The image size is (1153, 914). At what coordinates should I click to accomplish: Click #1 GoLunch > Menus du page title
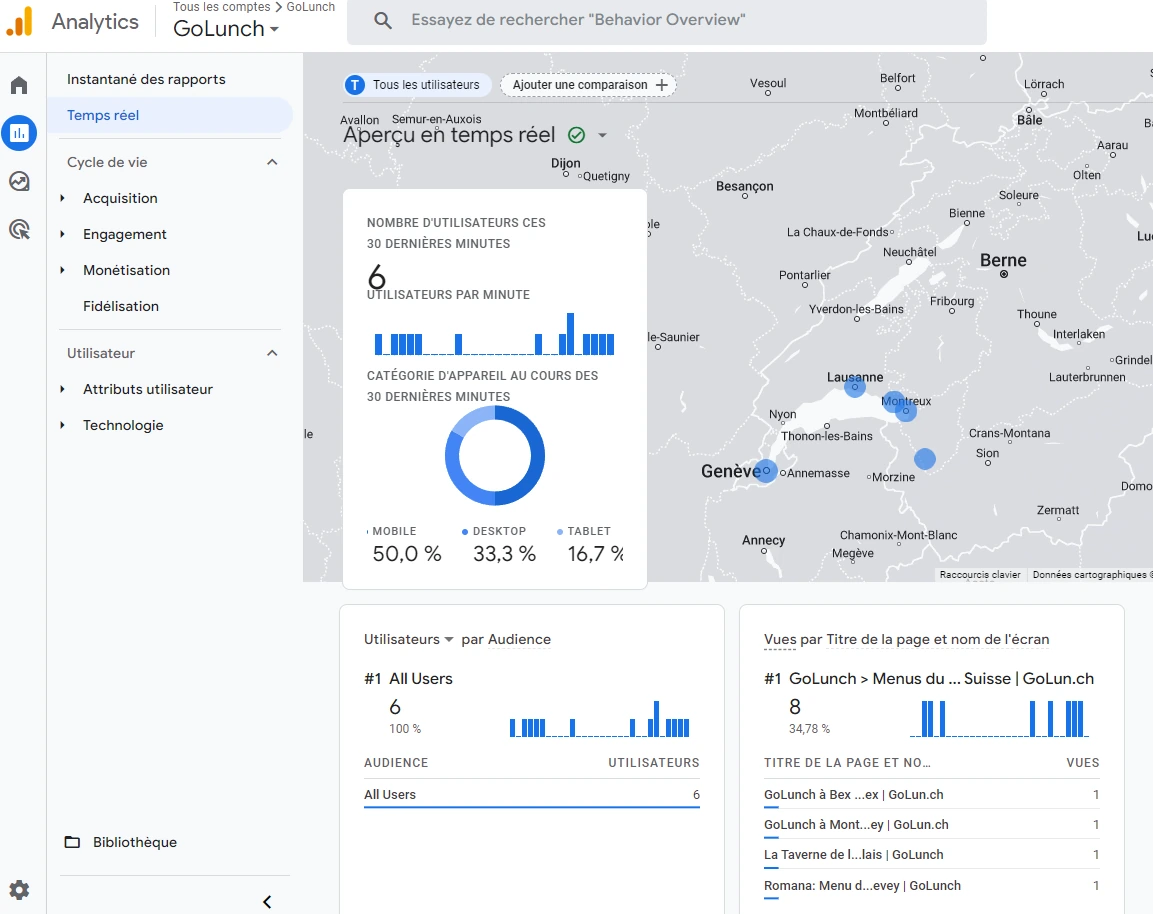click(x=929, y=679)
